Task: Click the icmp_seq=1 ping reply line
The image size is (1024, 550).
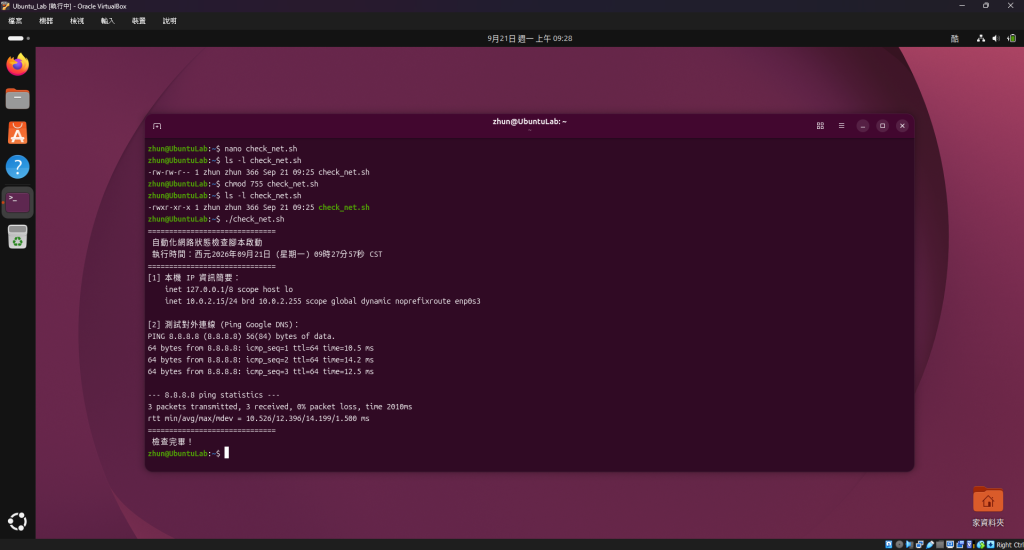Action: click(261, 348)
